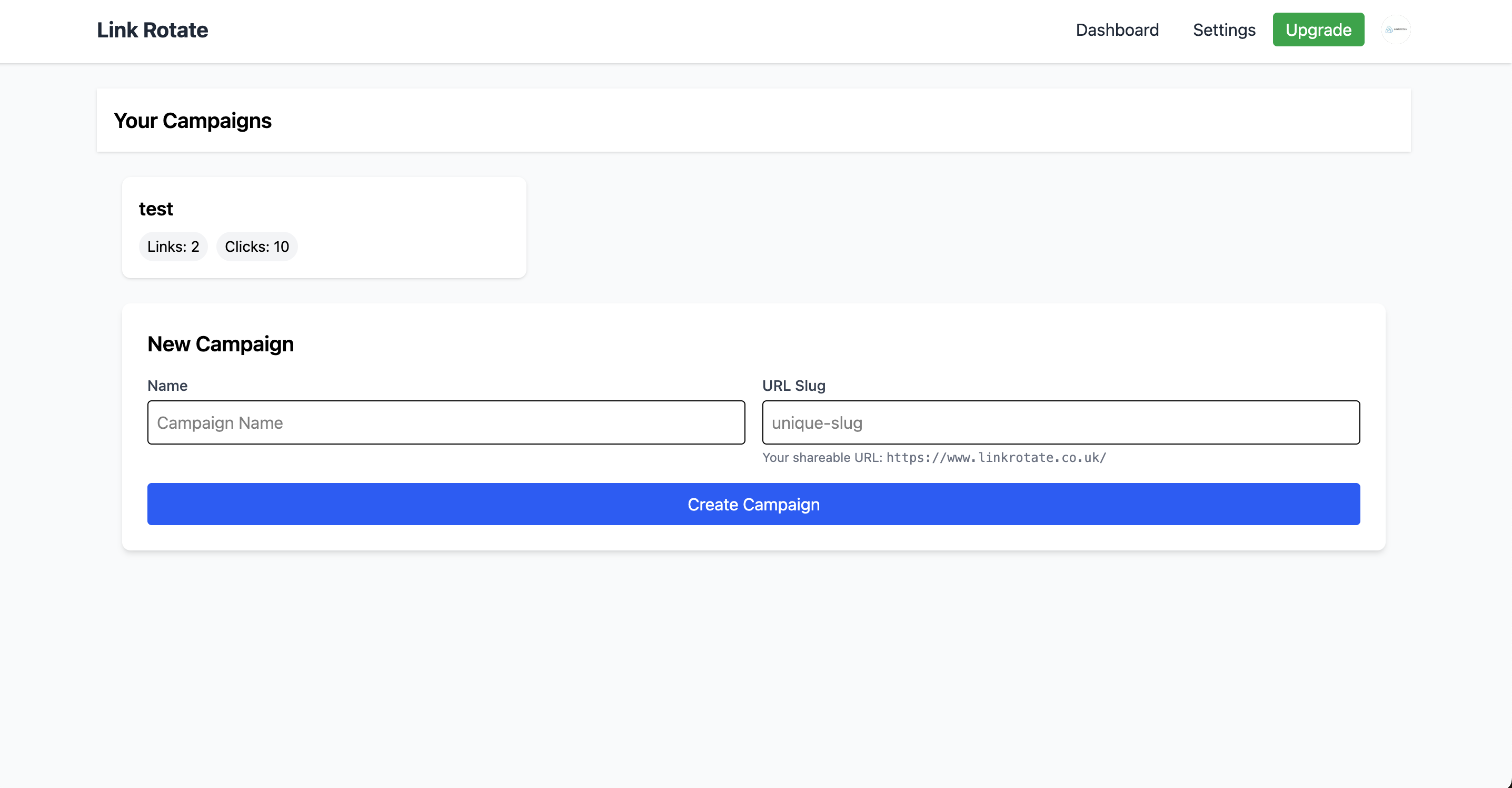Click the New Campaign heading
1512x788 pixels.
pyautogui.click(x=220, y=343)
